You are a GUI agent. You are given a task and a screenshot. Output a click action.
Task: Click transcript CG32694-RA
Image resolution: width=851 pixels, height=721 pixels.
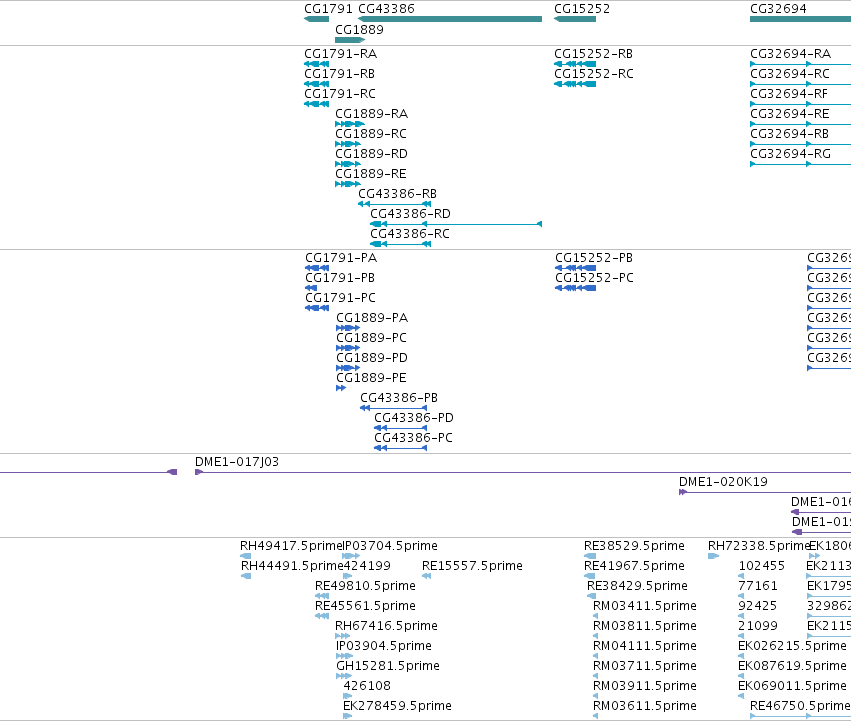click(790, 54)
